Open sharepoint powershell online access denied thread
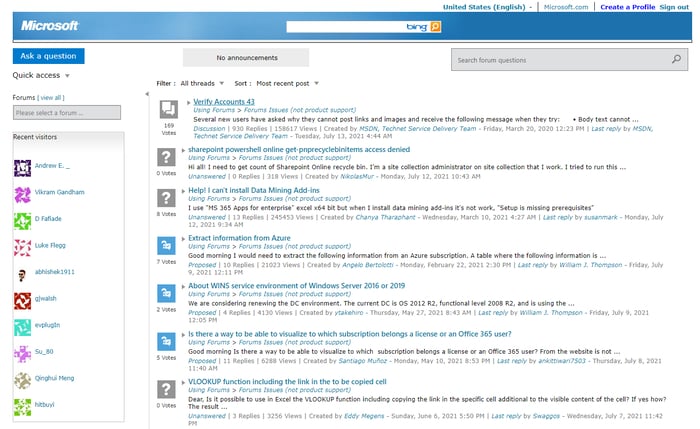700x429 pixels. click(x=299, y=150)
